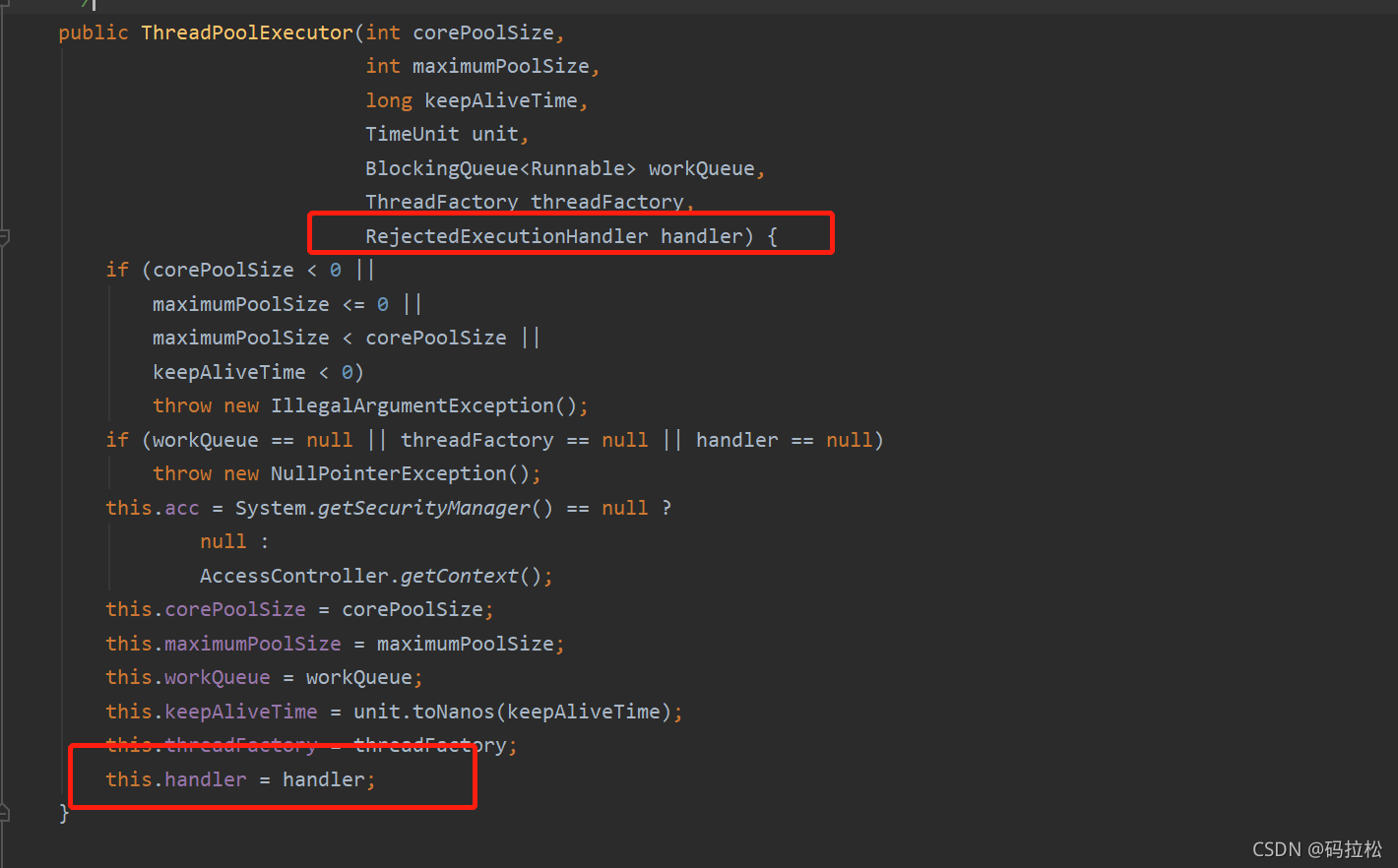Click 'workQueue' field in this.workQueue assignment
The width and height of the screenshot is (1398, 868).
tap(218, 677)
